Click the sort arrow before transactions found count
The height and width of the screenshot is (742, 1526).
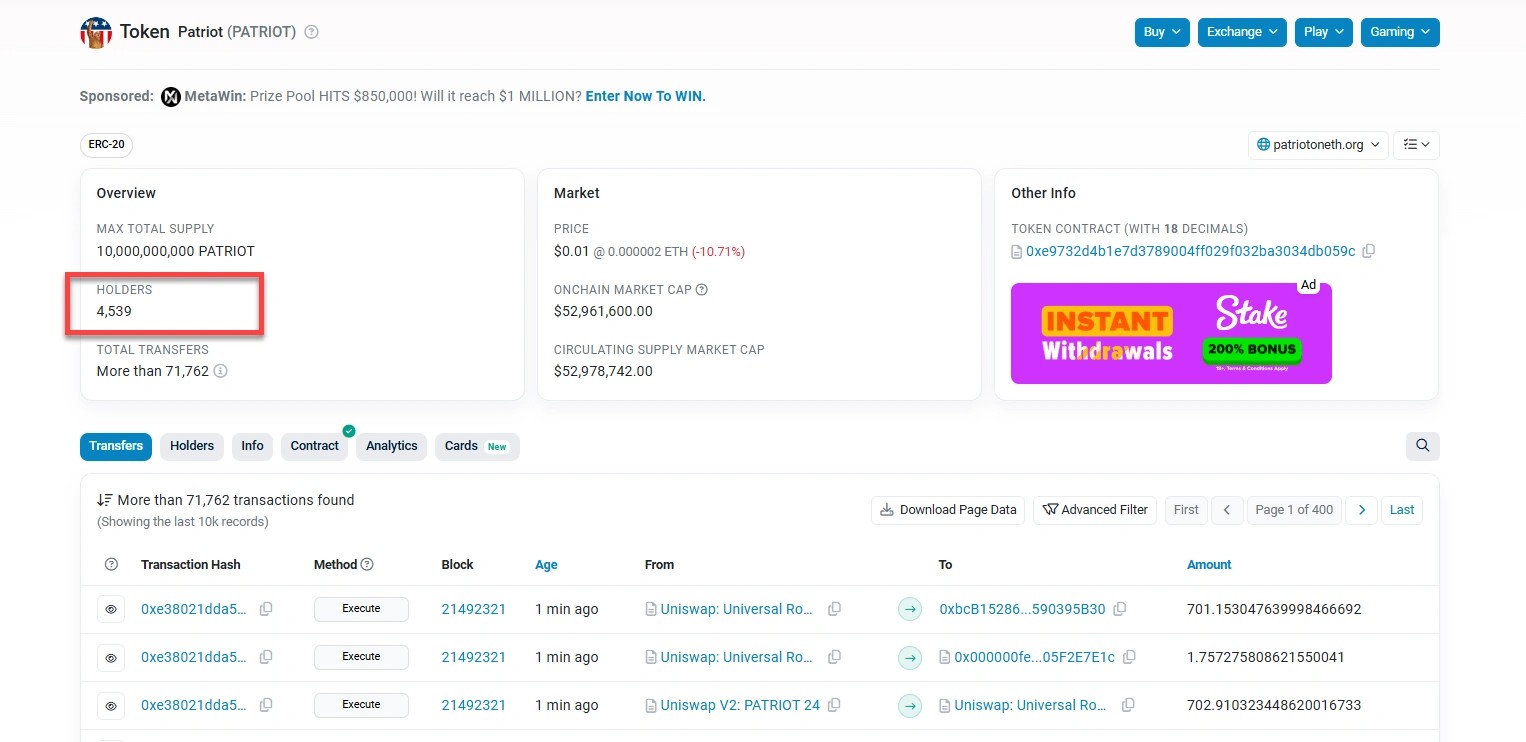[x=104, y=498]
